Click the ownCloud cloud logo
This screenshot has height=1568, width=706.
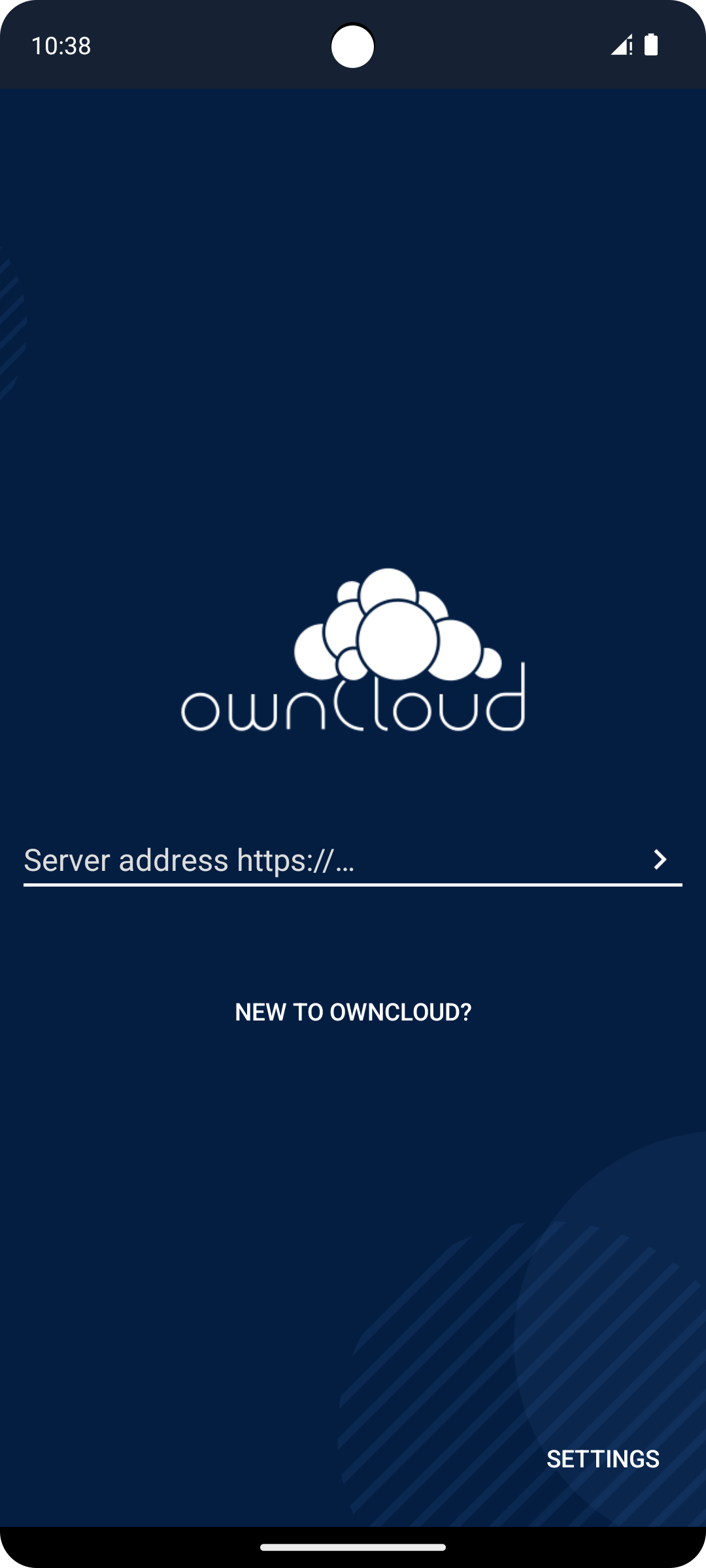point(397,626)
